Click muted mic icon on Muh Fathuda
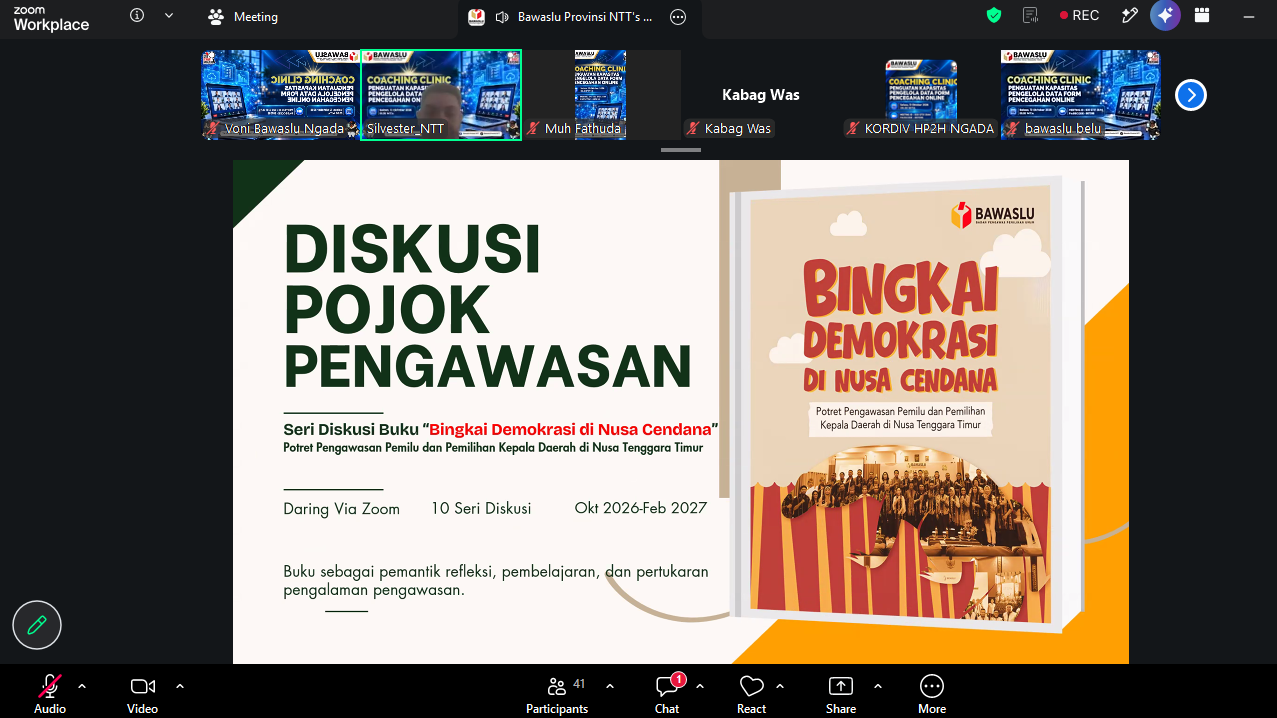The height and width of the screenshot is (718, 1277). pos(533,129)
